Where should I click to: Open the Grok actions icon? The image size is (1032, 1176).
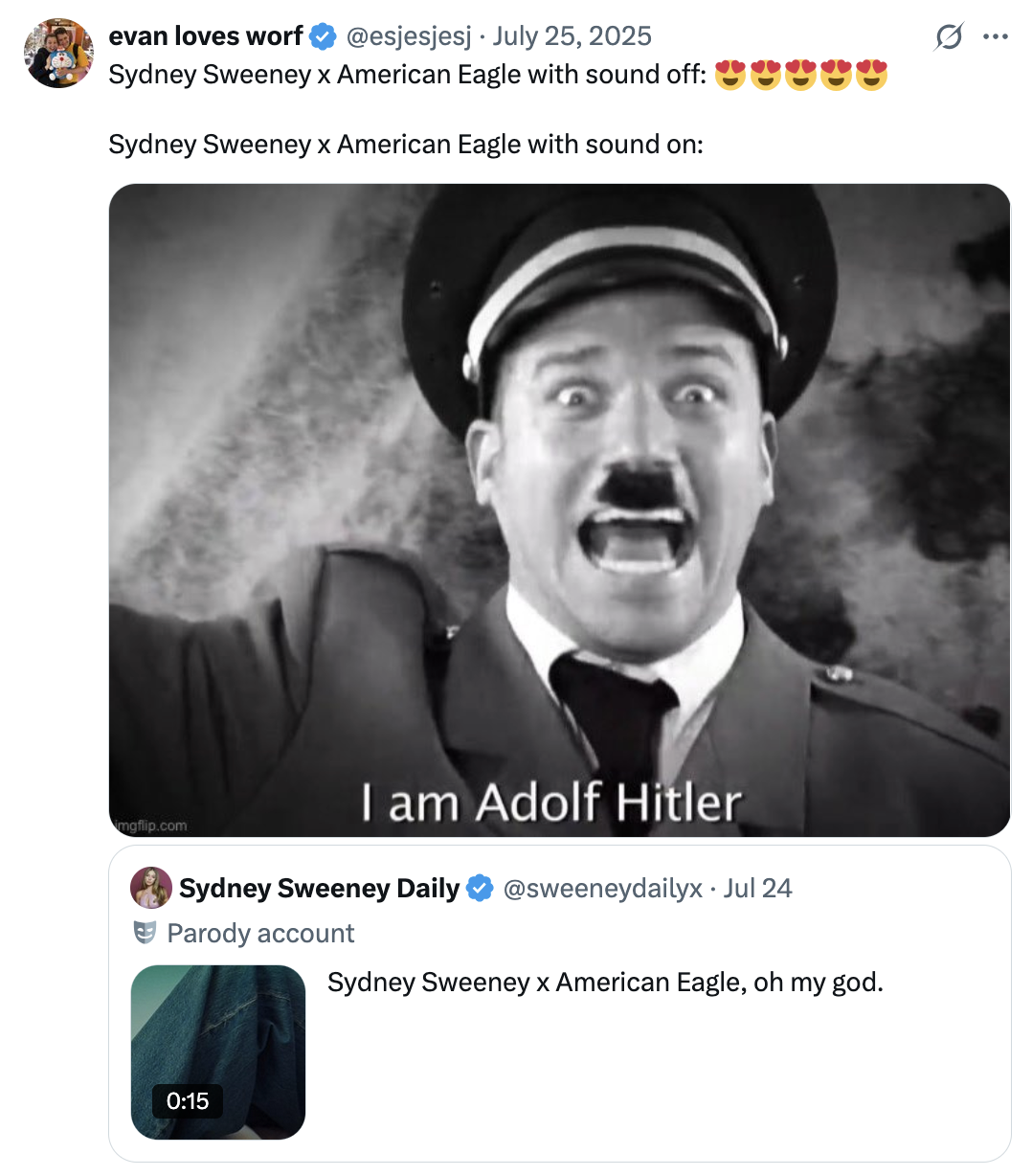tap(948, 35)
